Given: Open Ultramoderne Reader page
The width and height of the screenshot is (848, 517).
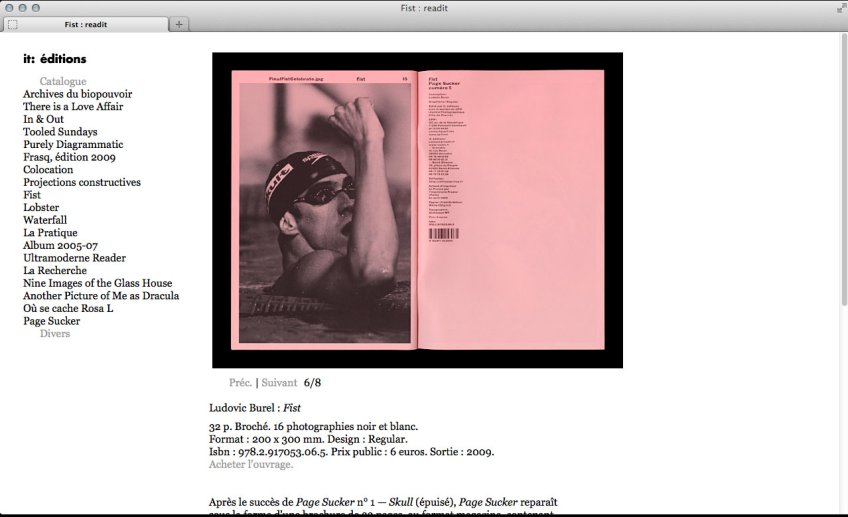Looking at the screenshot, I should [x=74, y=258].
